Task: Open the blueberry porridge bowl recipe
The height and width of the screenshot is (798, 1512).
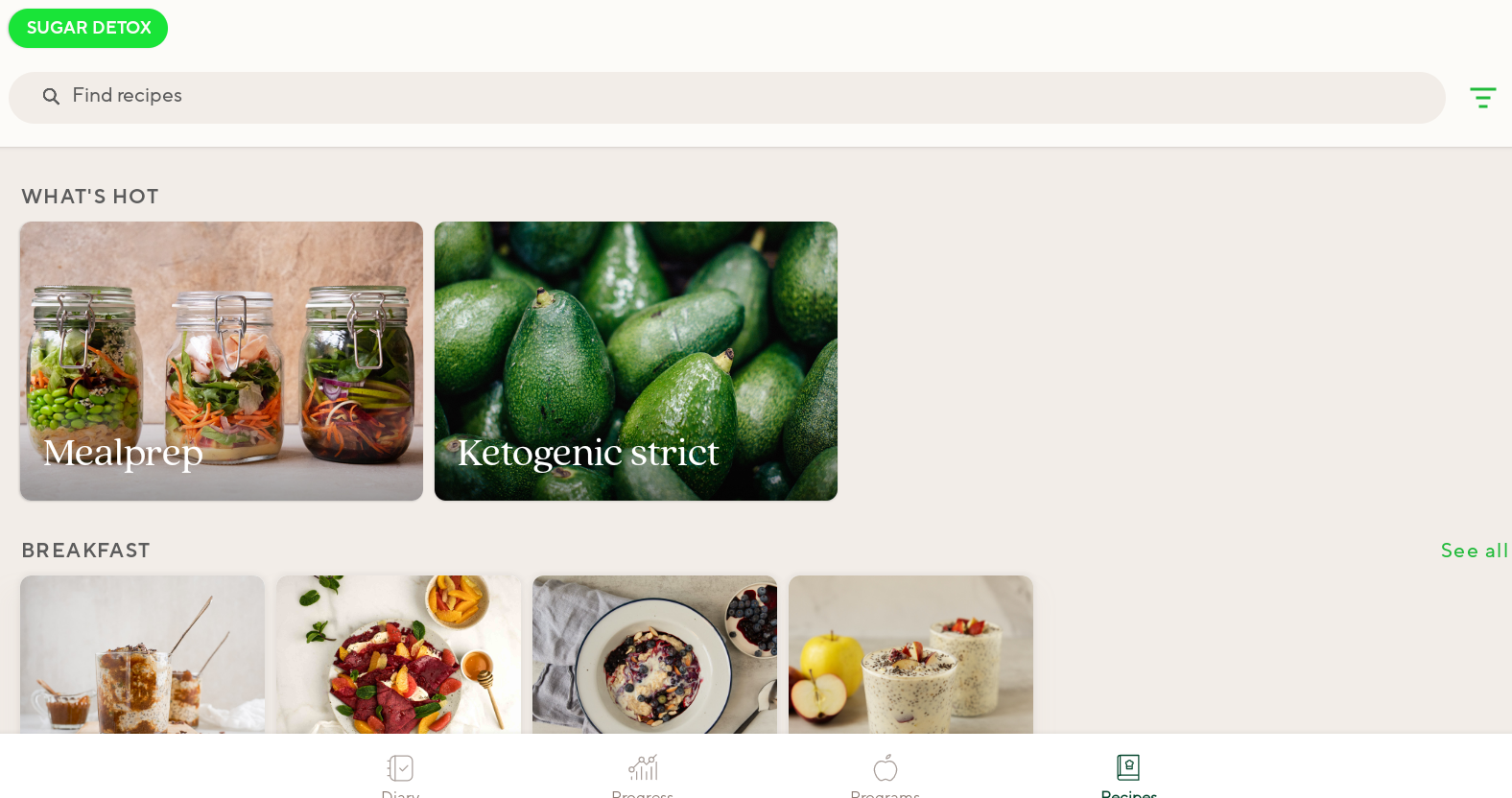Action: coord(654,654)
